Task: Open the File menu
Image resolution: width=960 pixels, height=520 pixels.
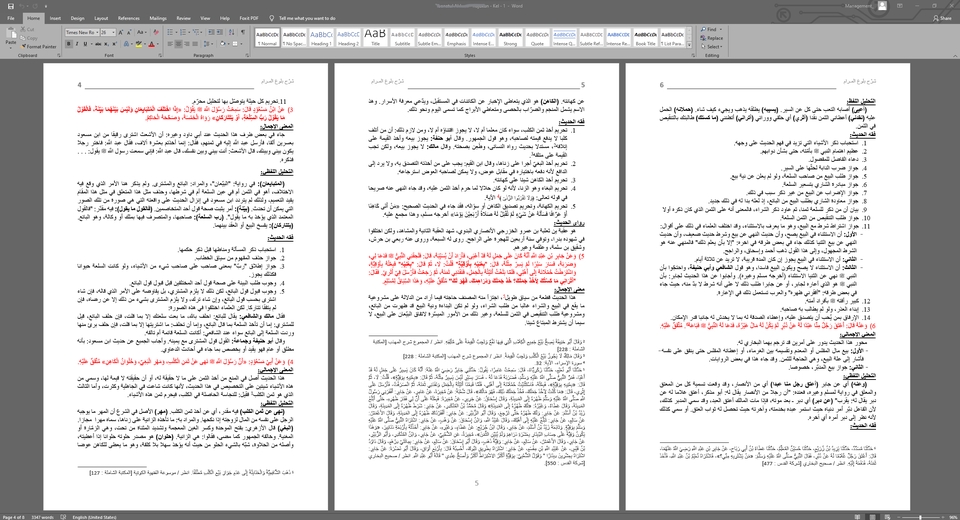Action: point(10,18)
